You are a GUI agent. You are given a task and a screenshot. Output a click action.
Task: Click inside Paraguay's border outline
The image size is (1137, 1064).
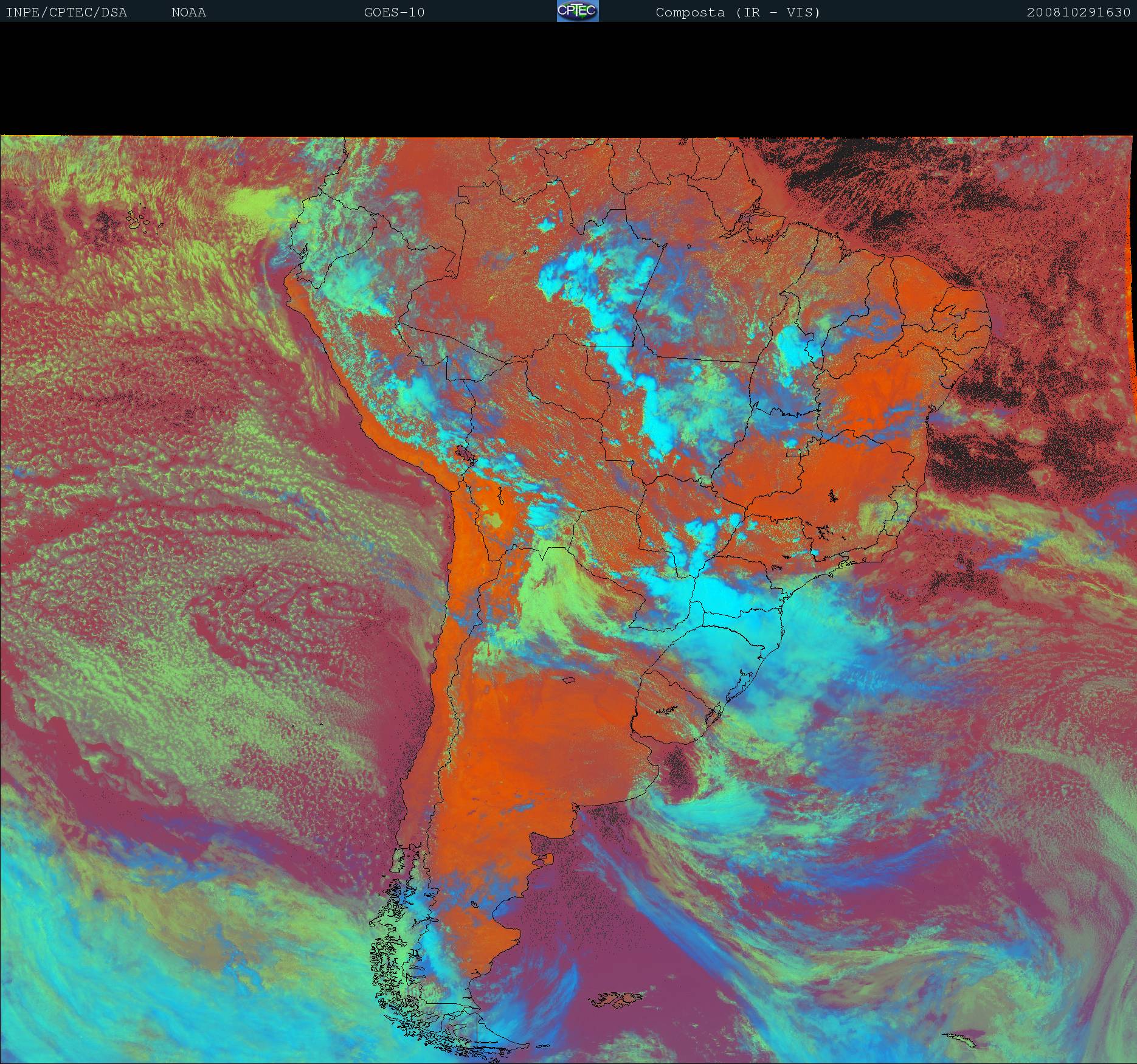608,529
